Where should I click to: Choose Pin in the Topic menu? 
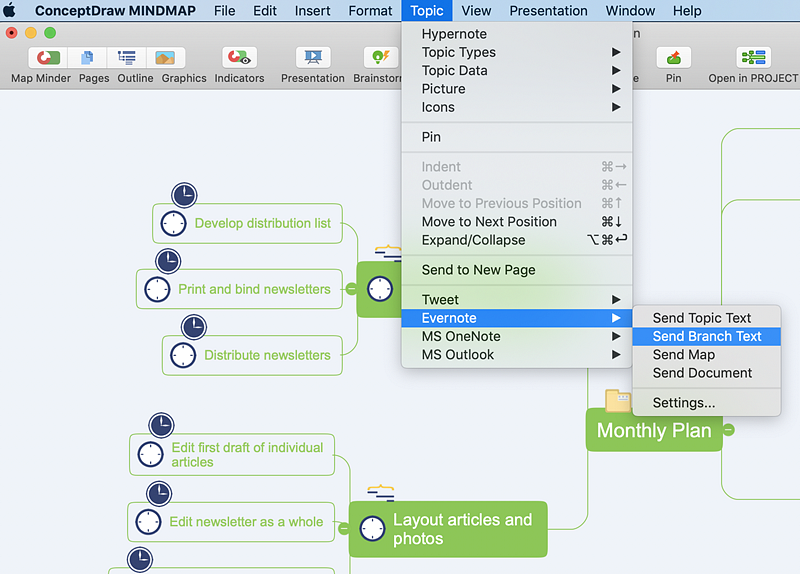pyautogui.click(x=516, y=137)
